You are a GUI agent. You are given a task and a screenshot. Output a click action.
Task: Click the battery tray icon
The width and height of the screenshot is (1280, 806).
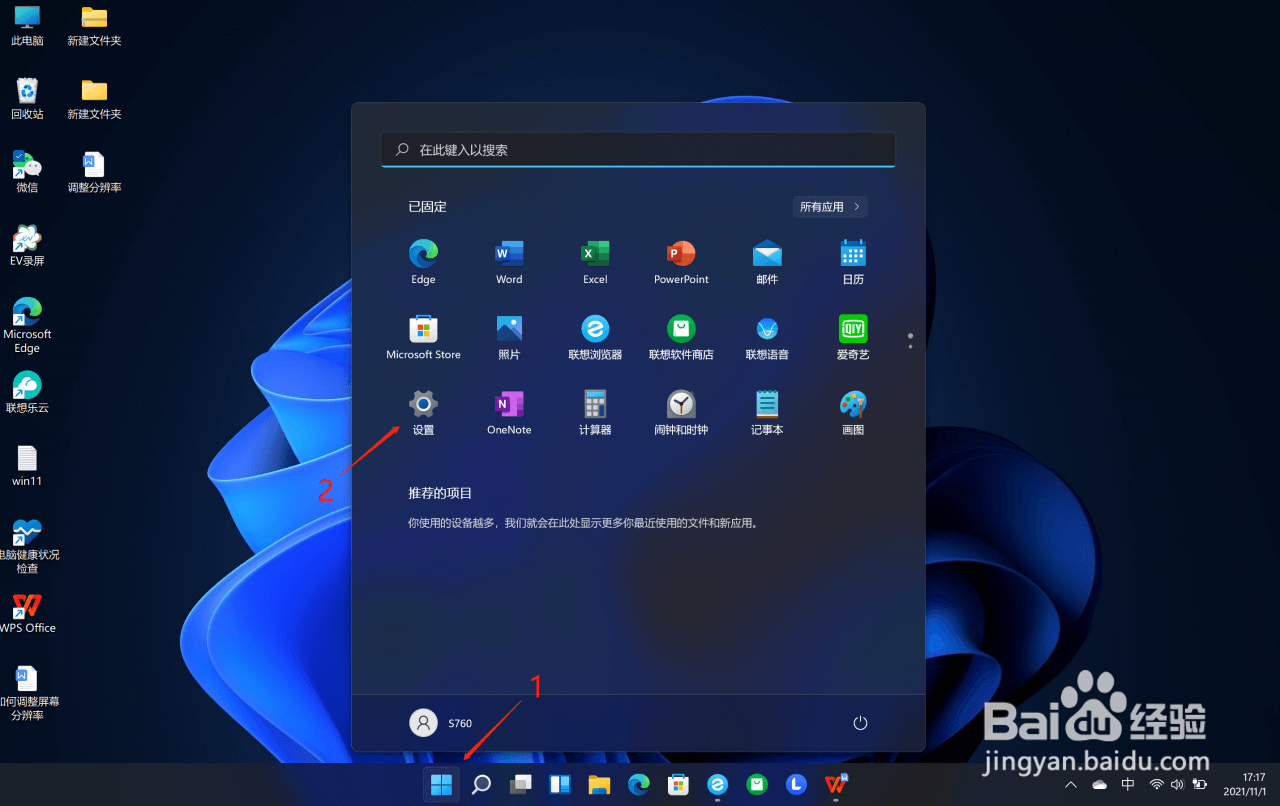(x=1199, y=785)
